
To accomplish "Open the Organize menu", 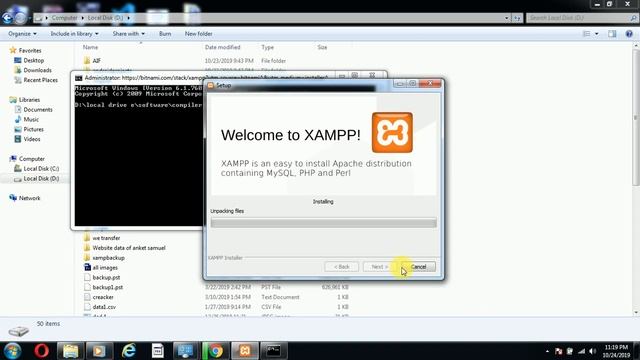I will click(x=22, y=34).
